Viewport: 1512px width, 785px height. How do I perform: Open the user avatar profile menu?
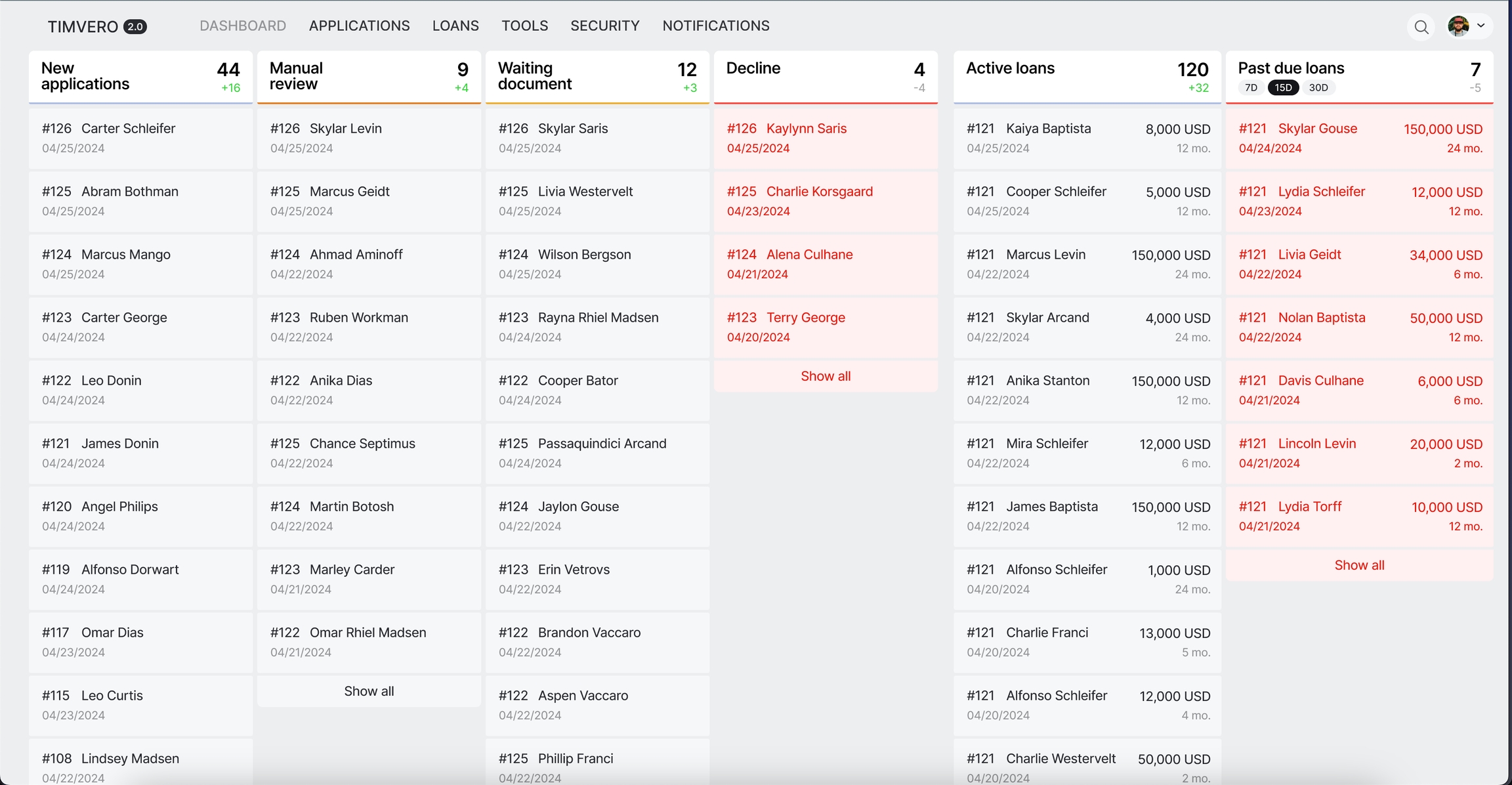[x=1458, y=26]
